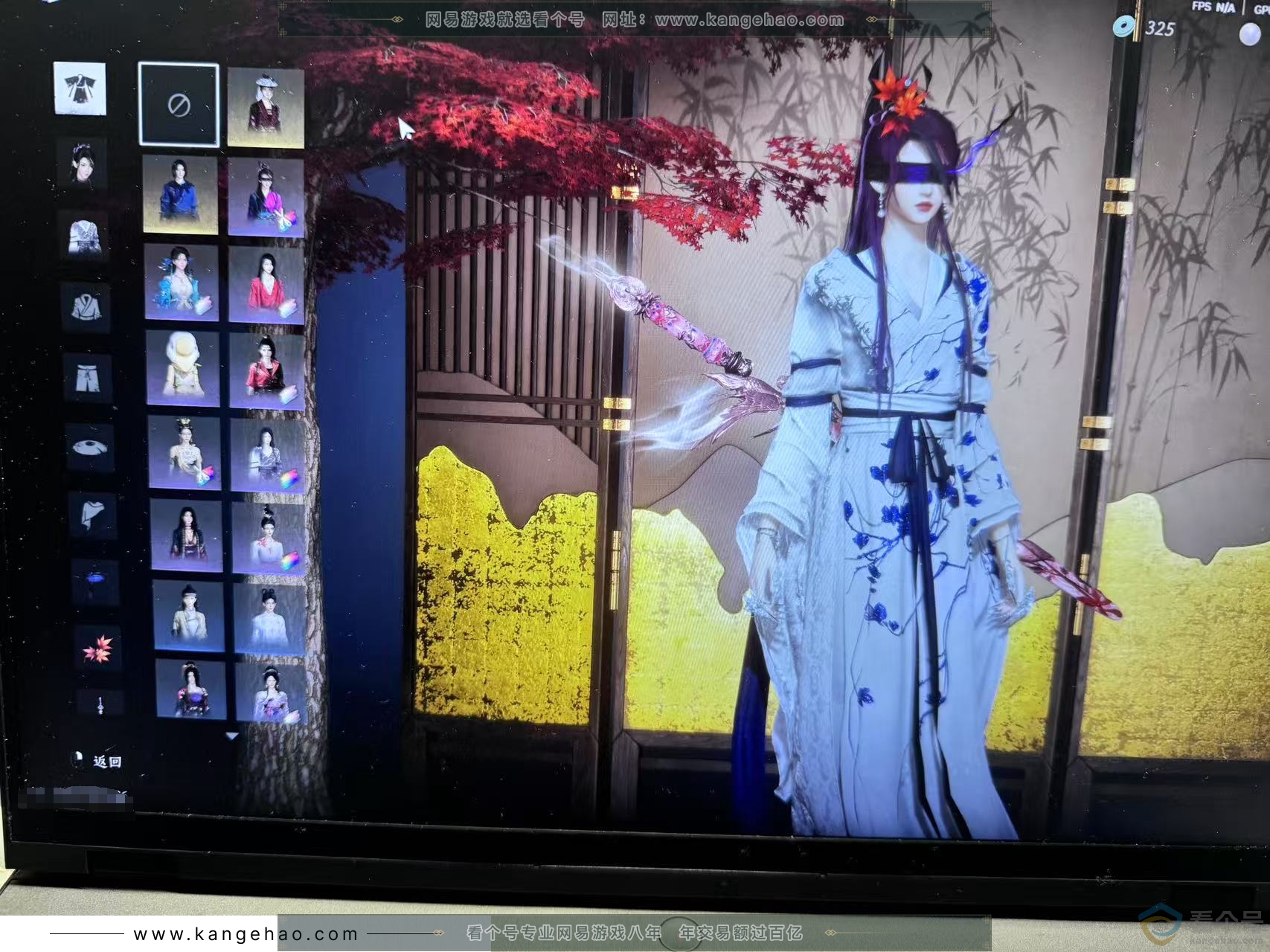Open the bamboo hat headwear category
This screenshot has width=1270, height=952.
point(91,447)
